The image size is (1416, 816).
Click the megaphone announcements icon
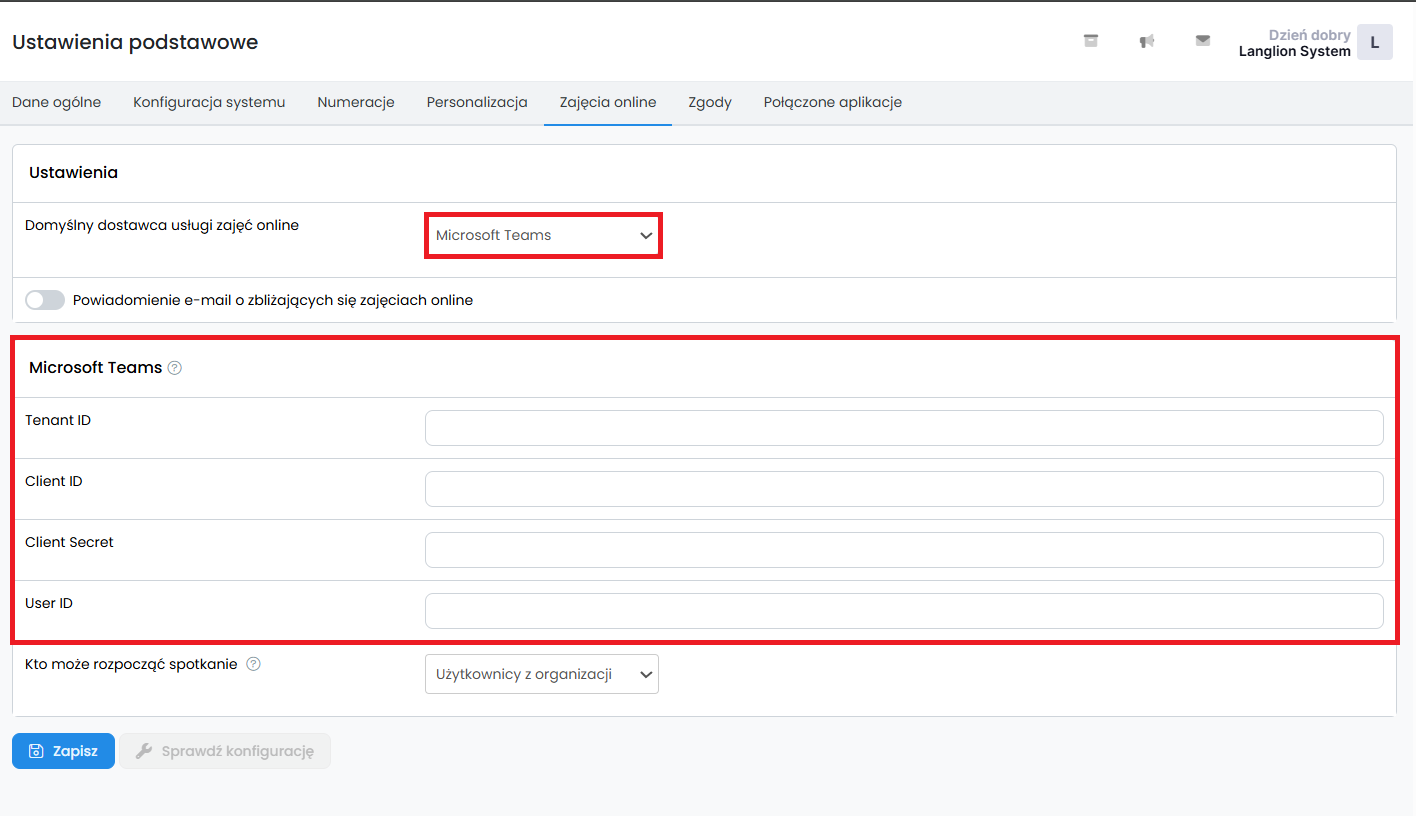[x=1147, y=41]
